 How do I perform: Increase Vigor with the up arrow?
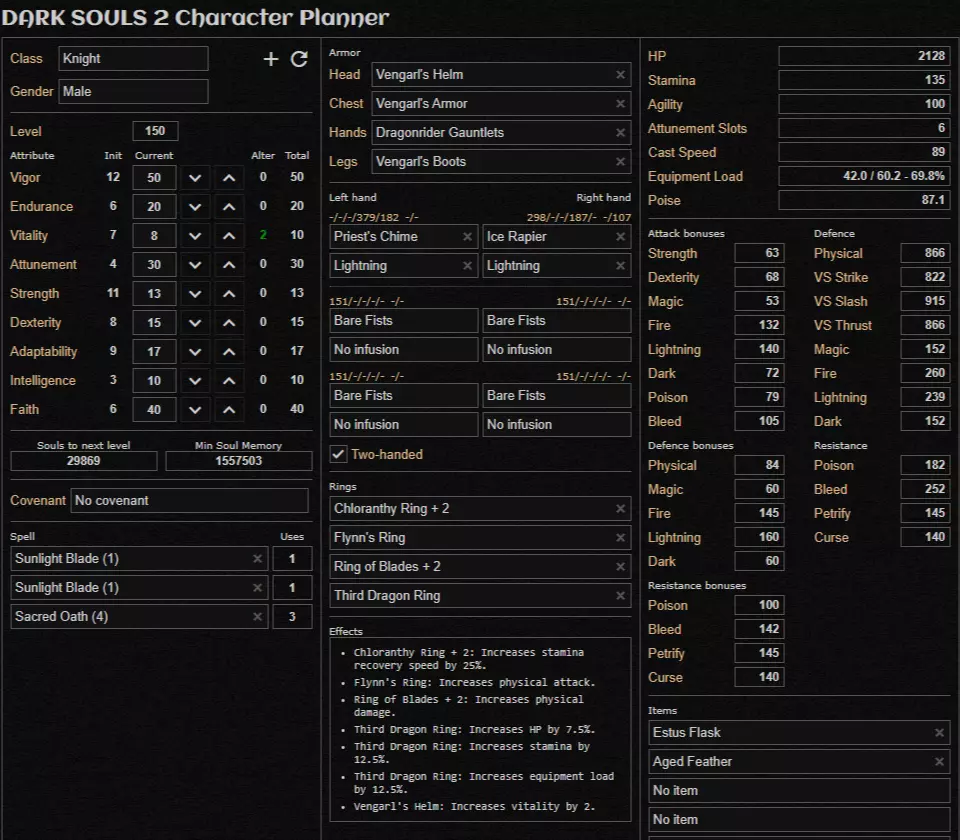[x=229, y=178]
